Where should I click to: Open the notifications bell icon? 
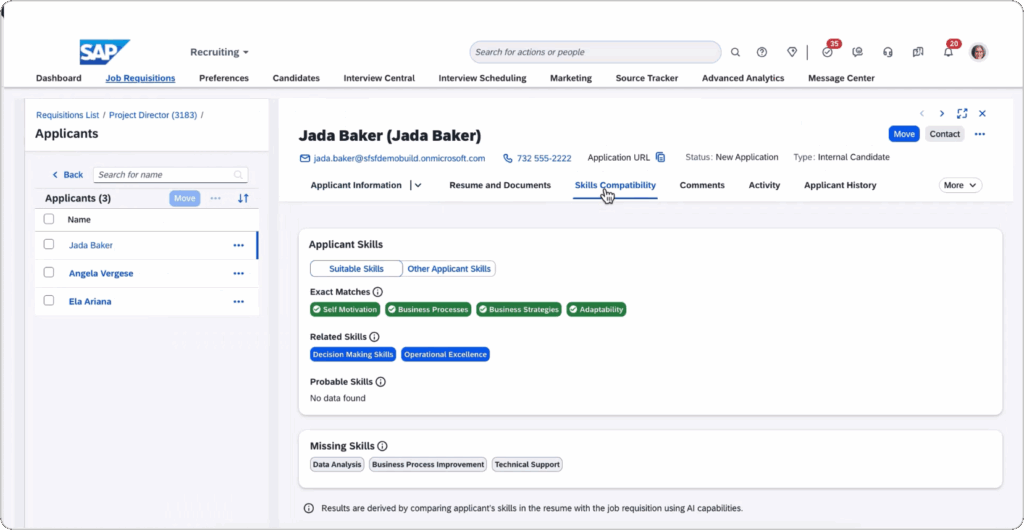pyautogui.click(x=948, y=52)
